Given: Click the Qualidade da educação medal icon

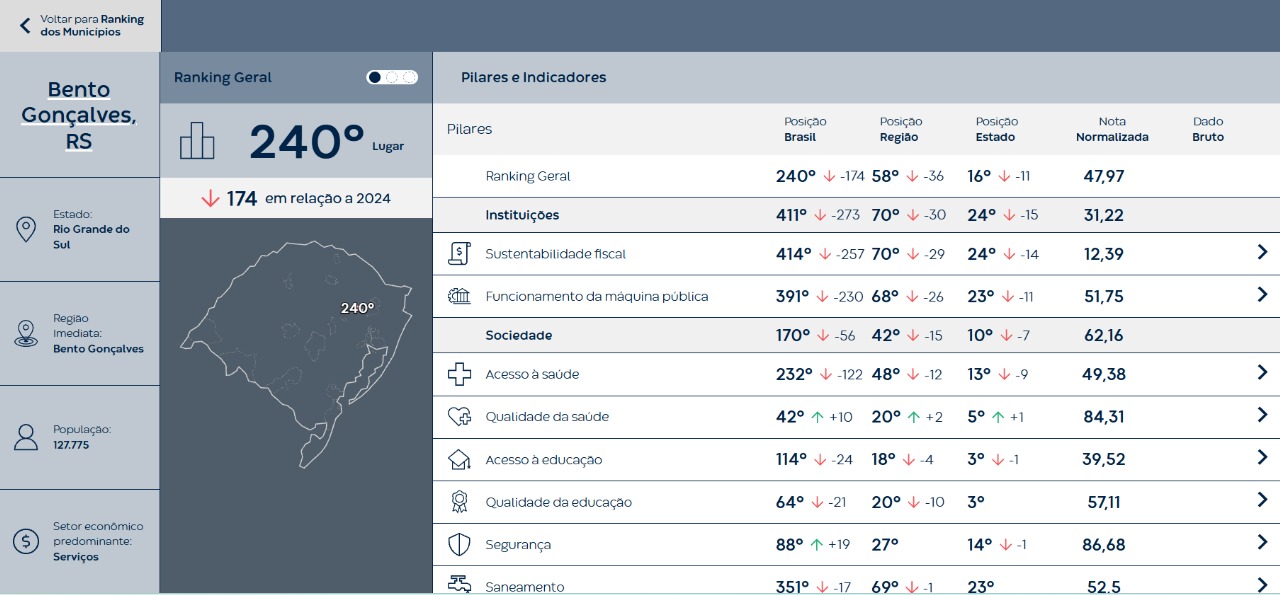Looking at the screenshot, I should pos(459,502).
